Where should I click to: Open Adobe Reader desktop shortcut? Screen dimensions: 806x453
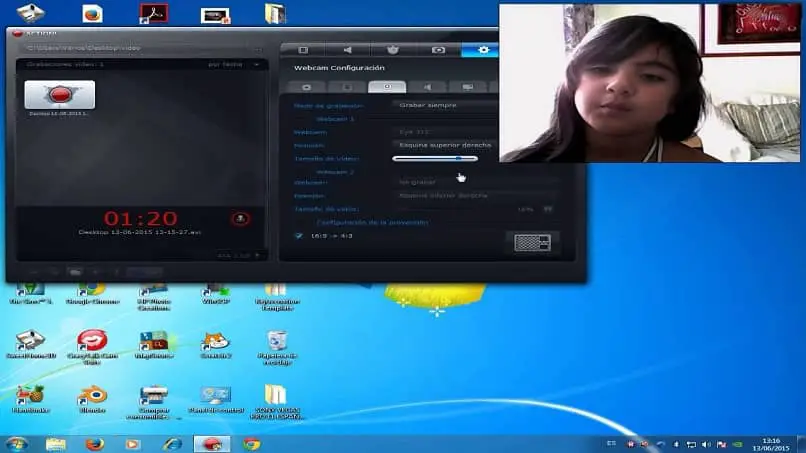point(154,14)
